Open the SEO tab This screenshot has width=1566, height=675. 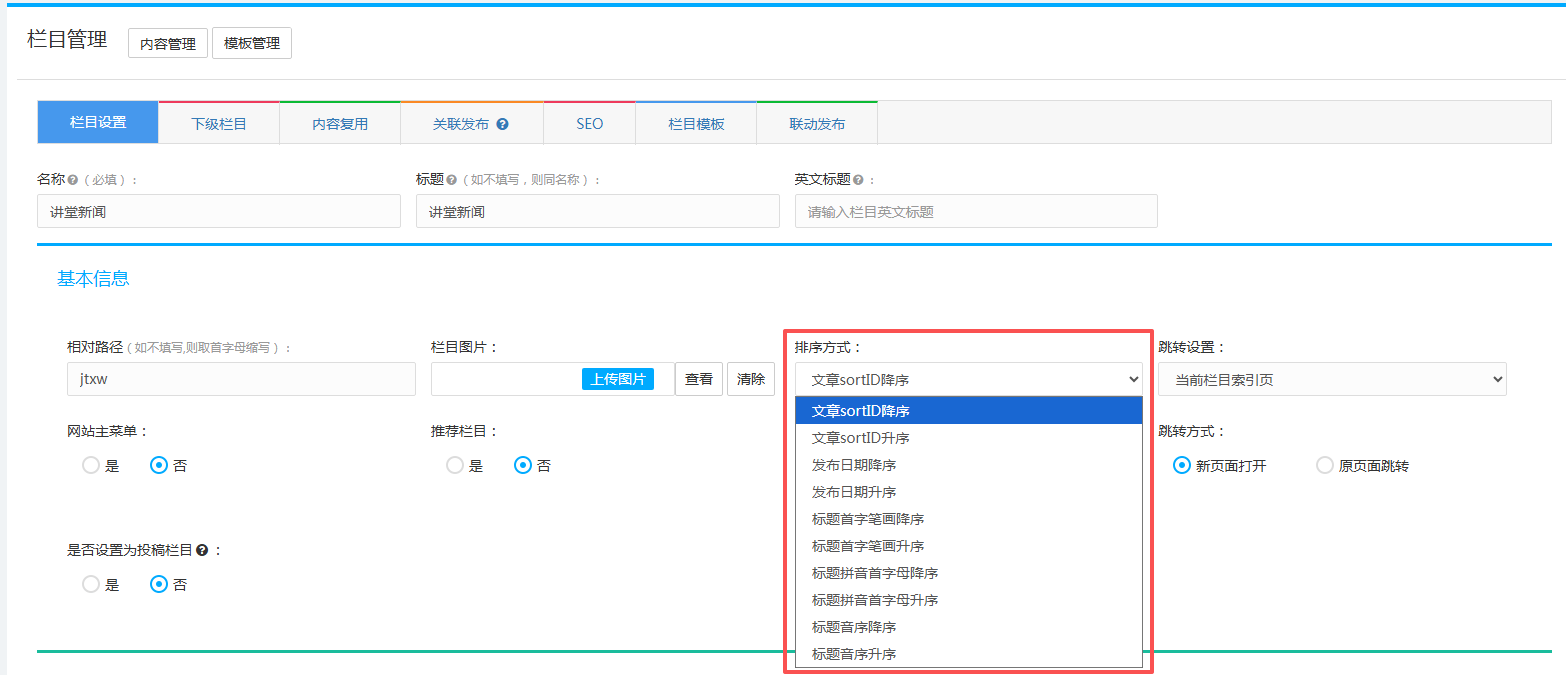pyautogui.click(x=589, y=124)
